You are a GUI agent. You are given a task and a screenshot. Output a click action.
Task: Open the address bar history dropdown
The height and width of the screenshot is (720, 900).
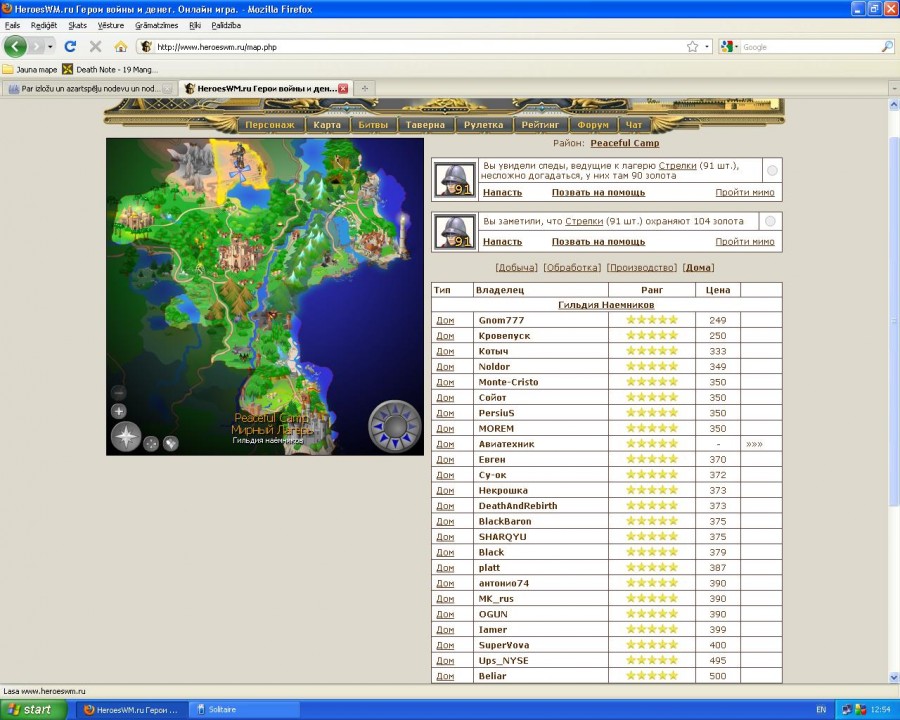[707, 47]
